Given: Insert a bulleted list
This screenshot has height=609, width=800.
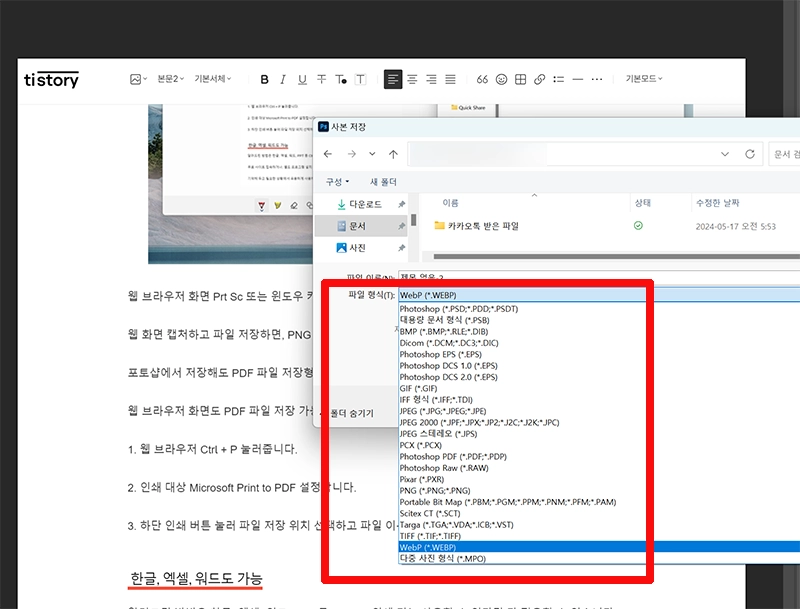Looking at the screenshot, I should pos(559,79).
